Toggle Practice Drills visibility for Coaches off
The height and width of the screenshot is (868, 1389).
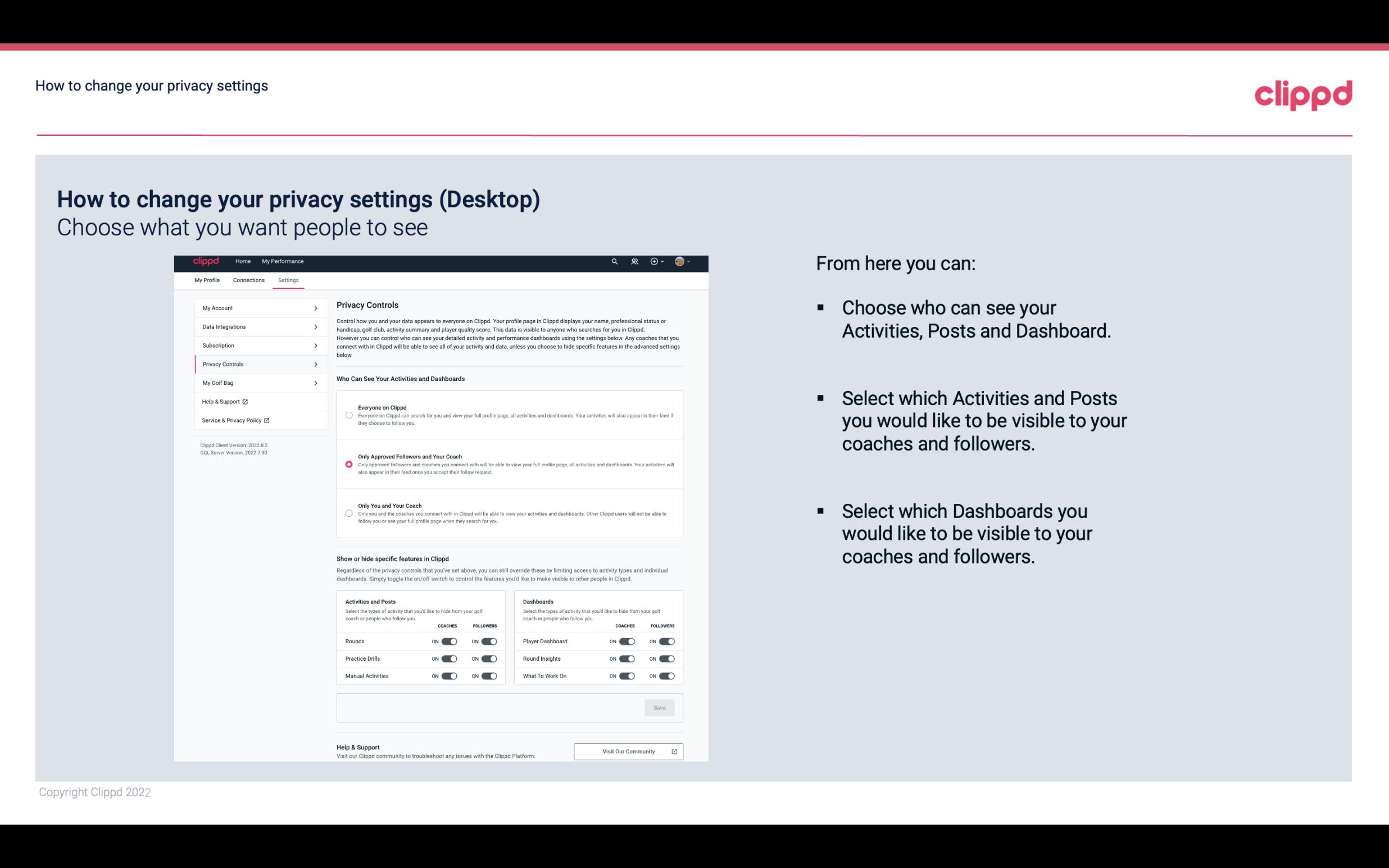coord(448,659)
